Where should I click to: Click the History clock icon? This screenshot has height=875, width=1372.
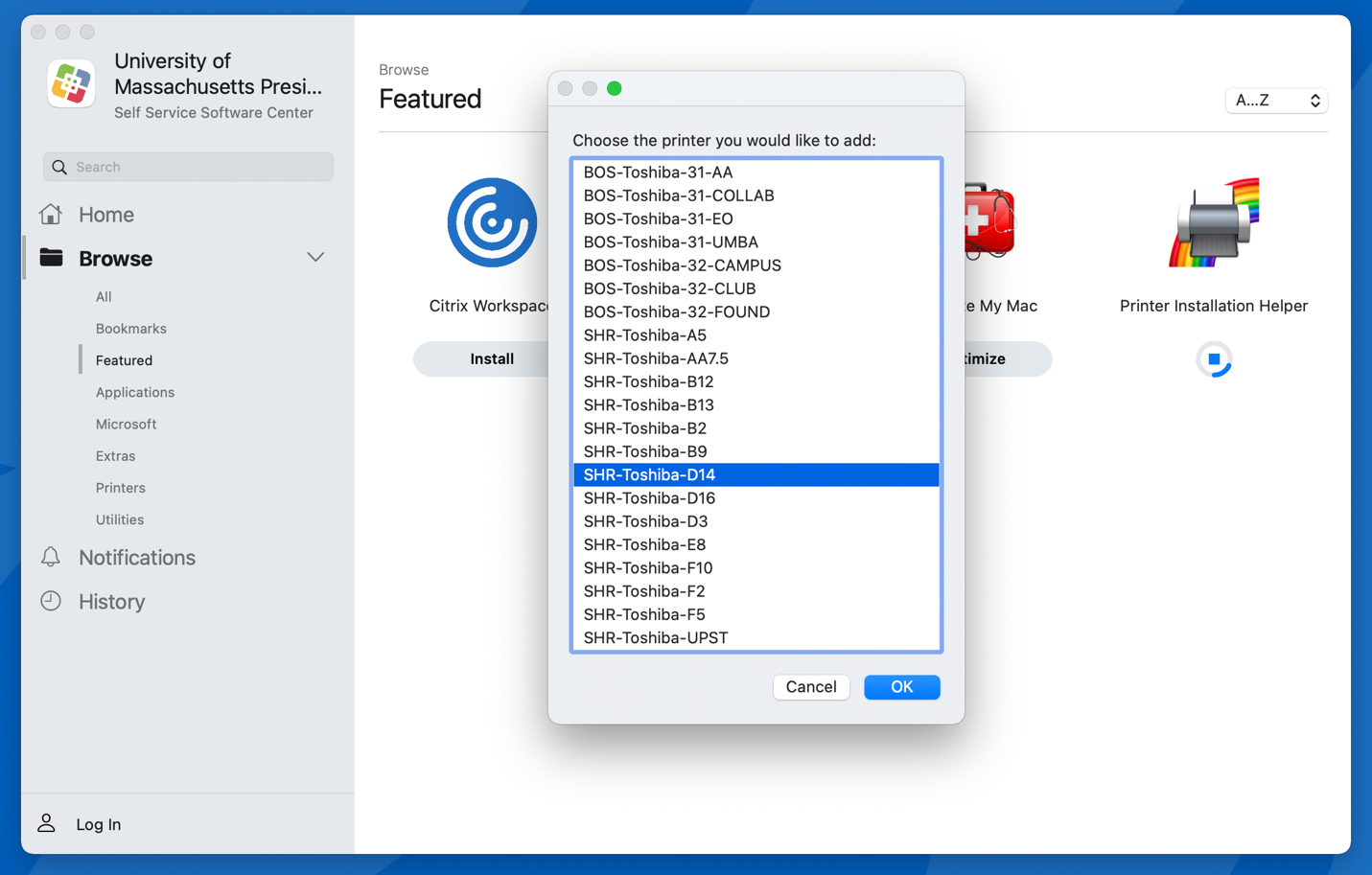pyautogui.click(x=50, y=601)
